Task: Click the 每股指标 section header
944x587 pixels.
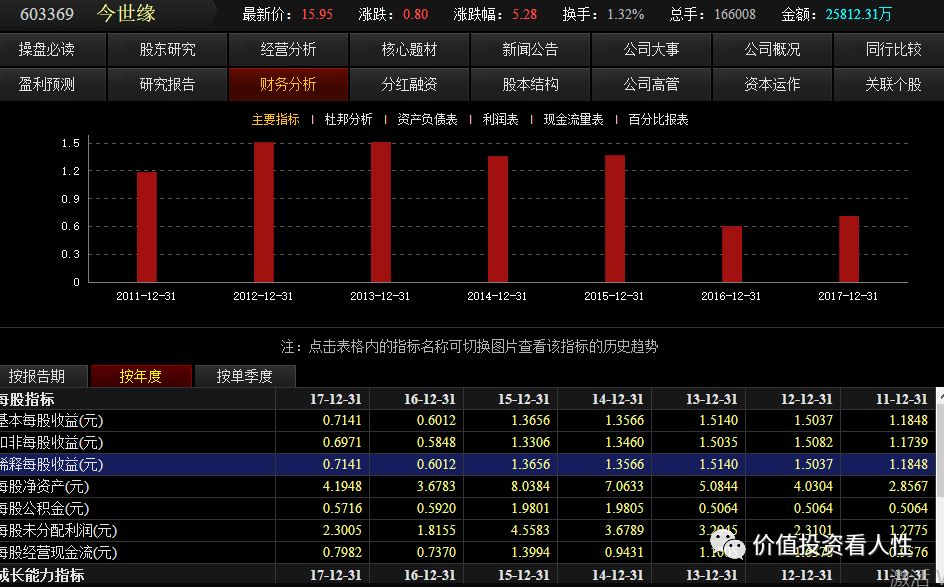Action: (26, 399)
